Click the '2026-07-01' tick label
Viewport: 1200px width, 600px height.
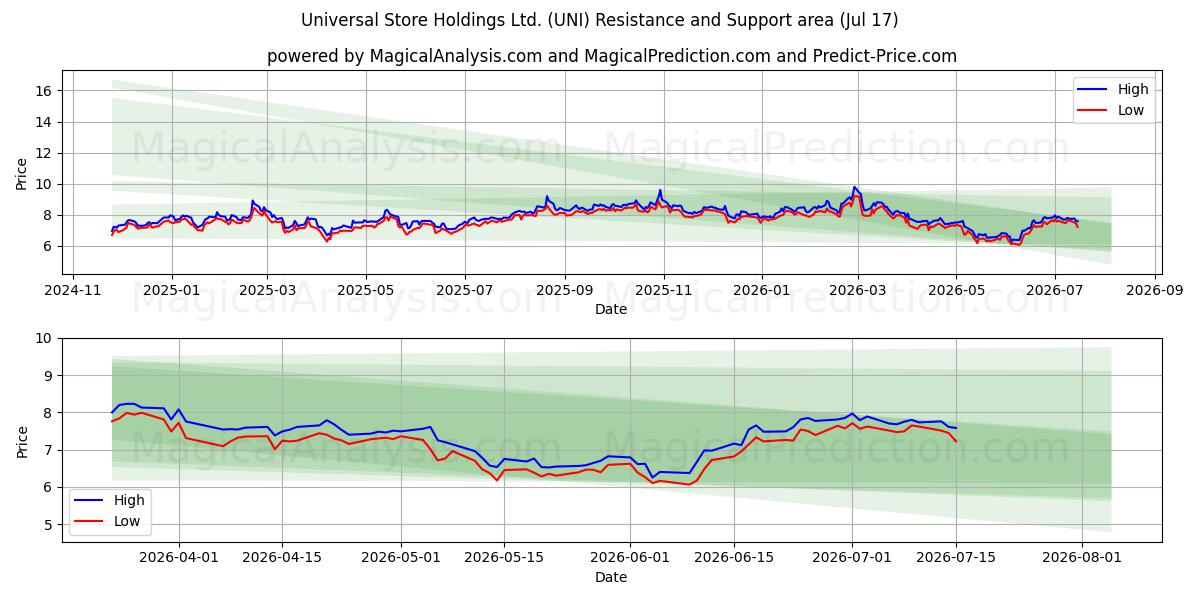click(851, 557)
